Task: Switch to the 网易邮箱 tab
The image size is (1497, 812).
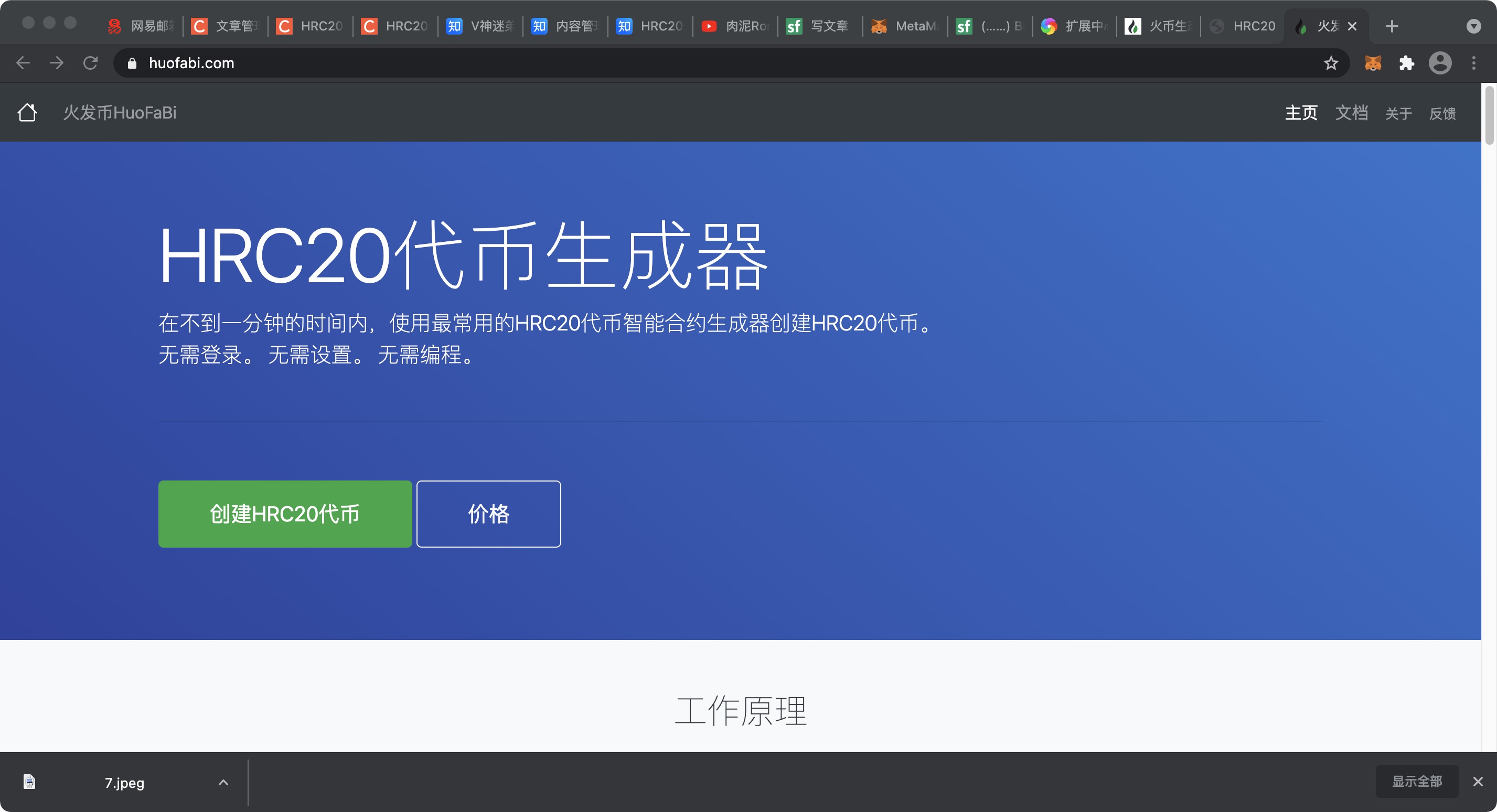Action: click(141, 26)
